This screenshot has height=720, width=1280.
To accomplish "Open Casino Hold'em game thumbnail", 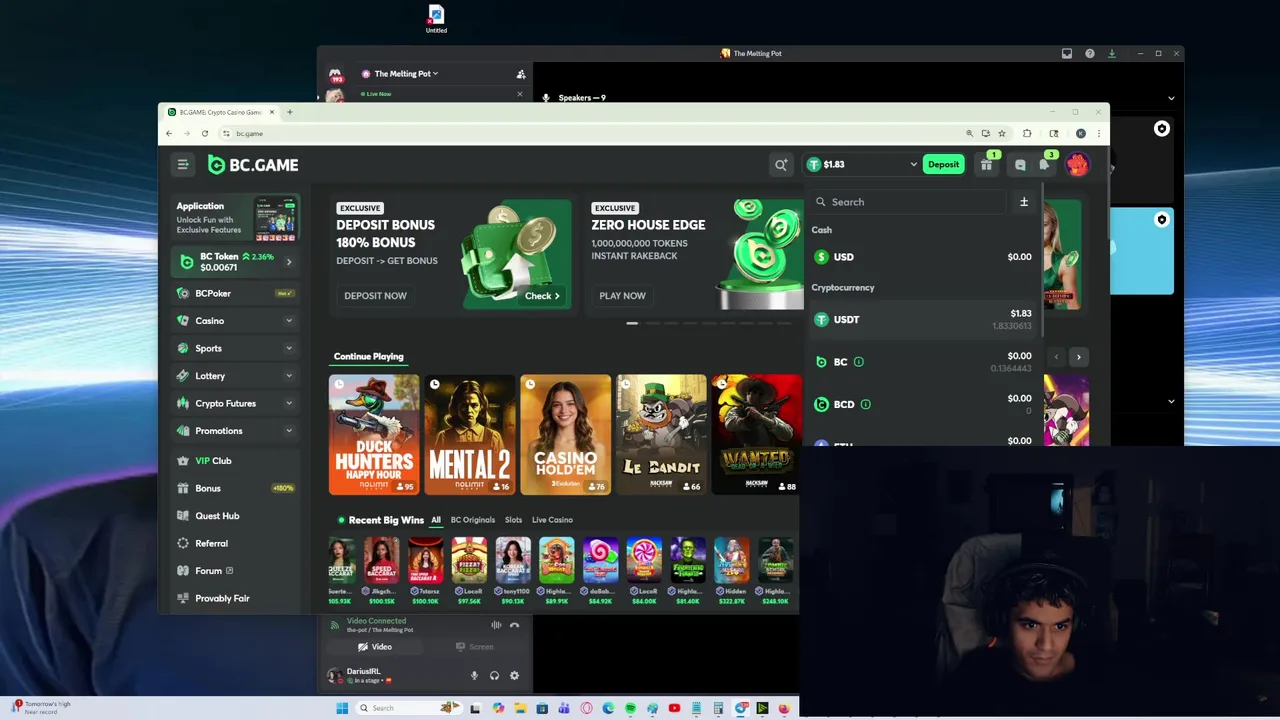I will point(565,435).
